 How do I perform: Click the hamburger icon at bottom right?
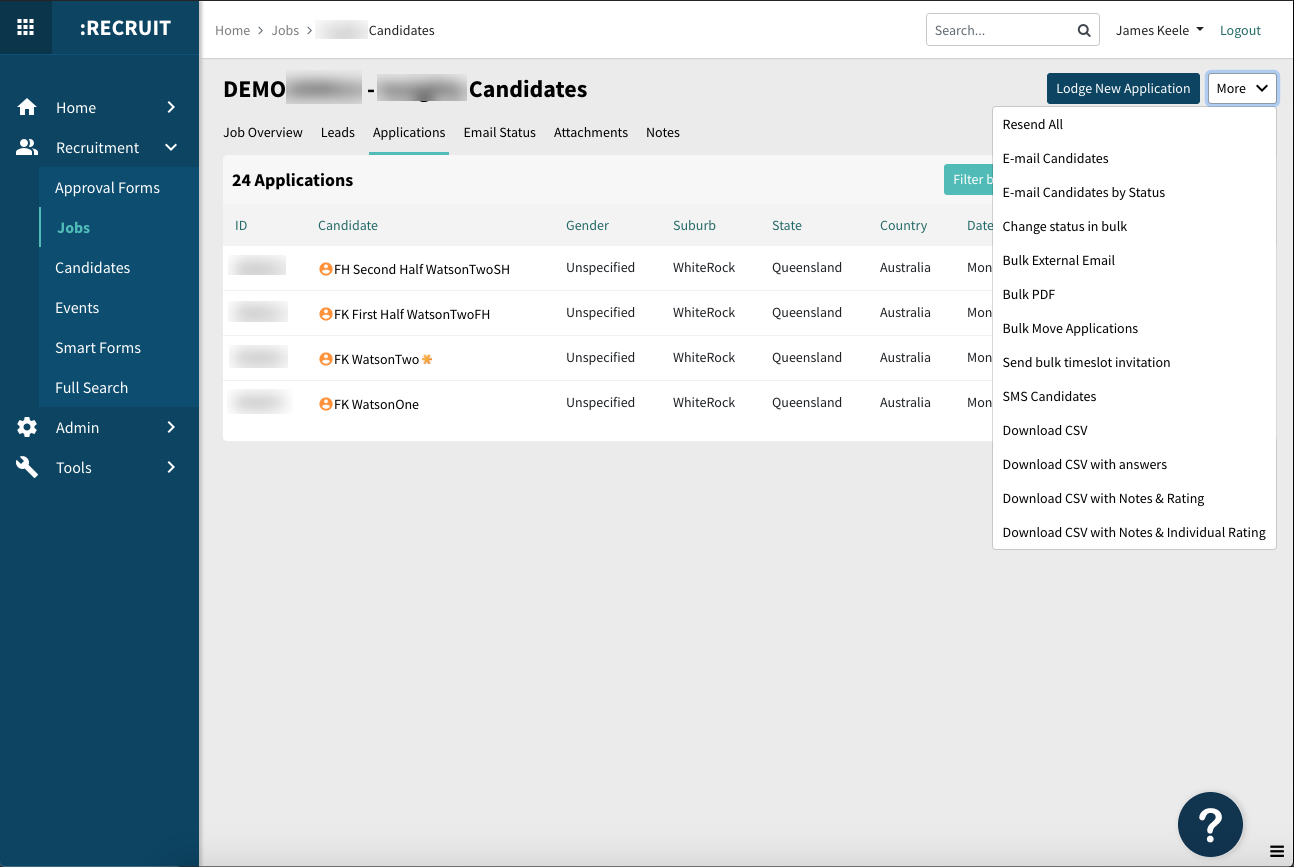coord(1279,852)
